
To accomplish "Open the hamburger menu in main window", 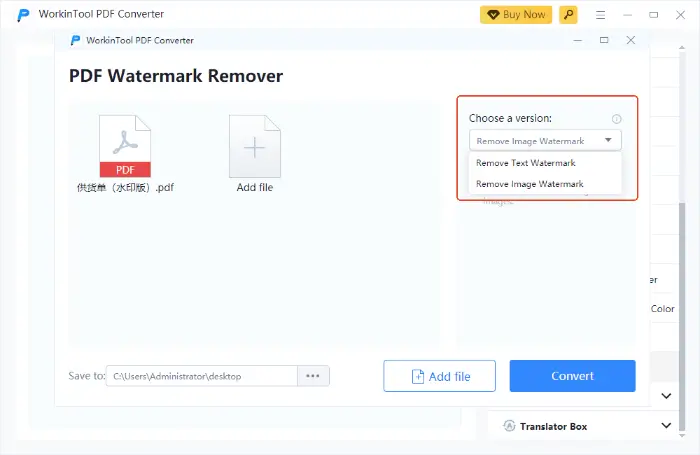I will pos(600,15).
